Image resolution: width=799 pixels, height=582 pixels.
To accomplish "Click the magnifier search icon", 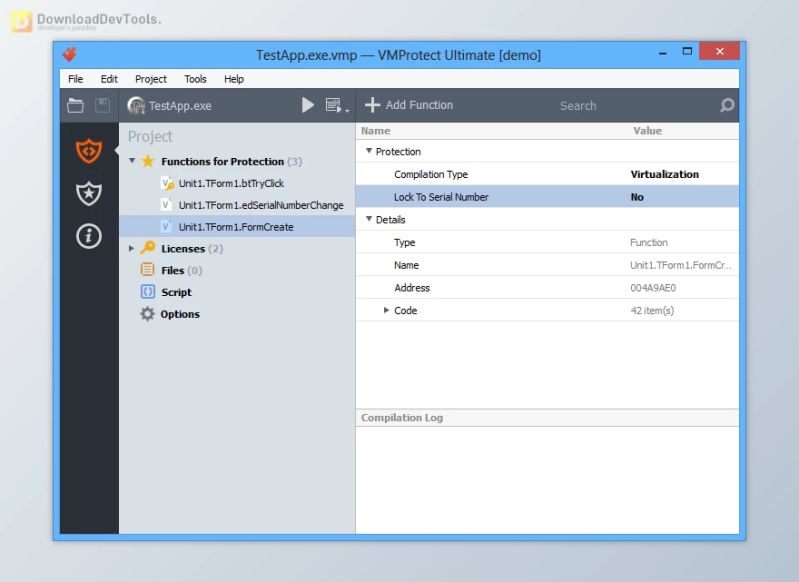I will [727, 105].
